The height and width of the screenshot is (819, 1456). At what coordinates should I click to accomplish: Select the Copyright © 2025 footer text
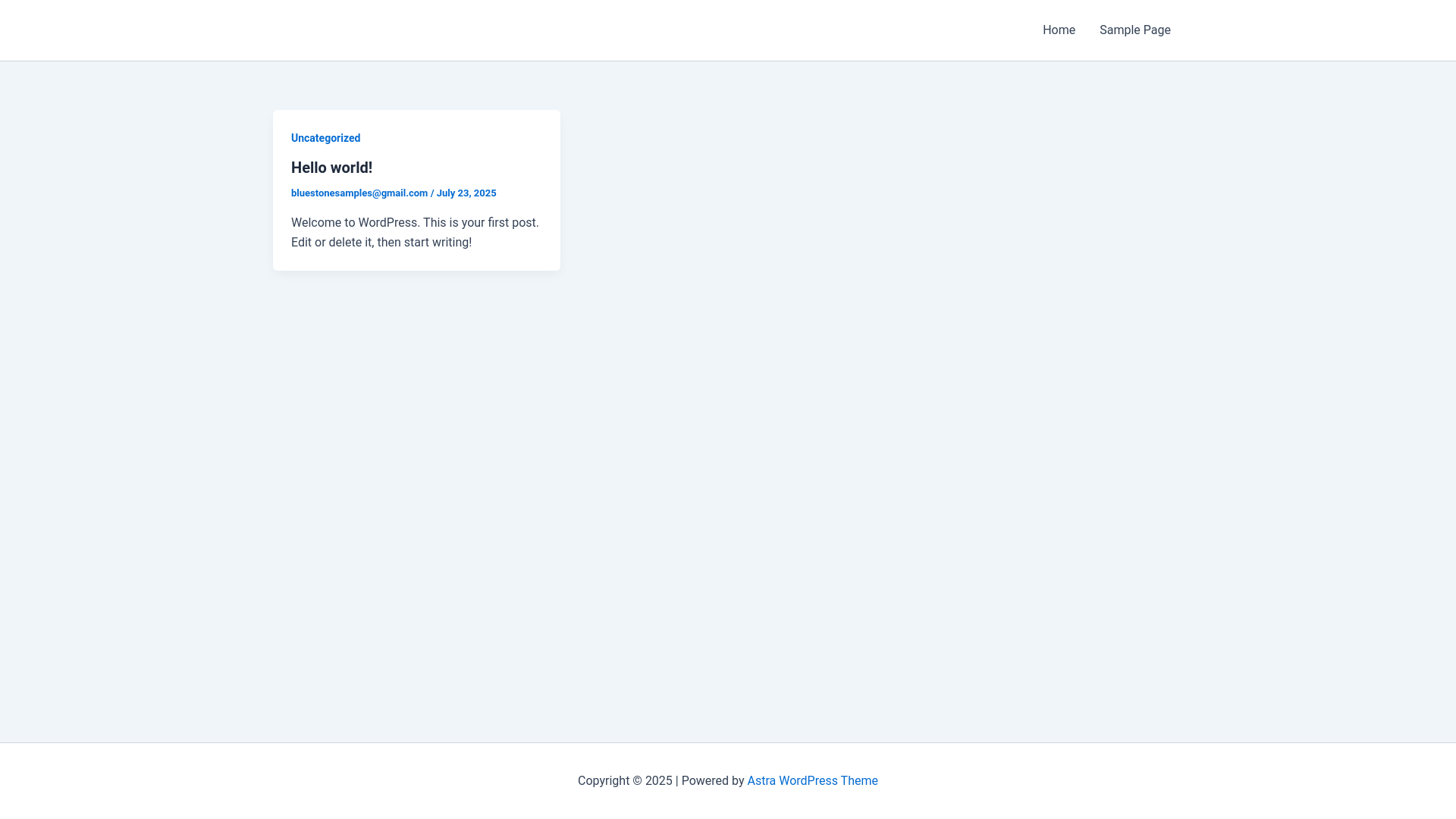(625, 781)
